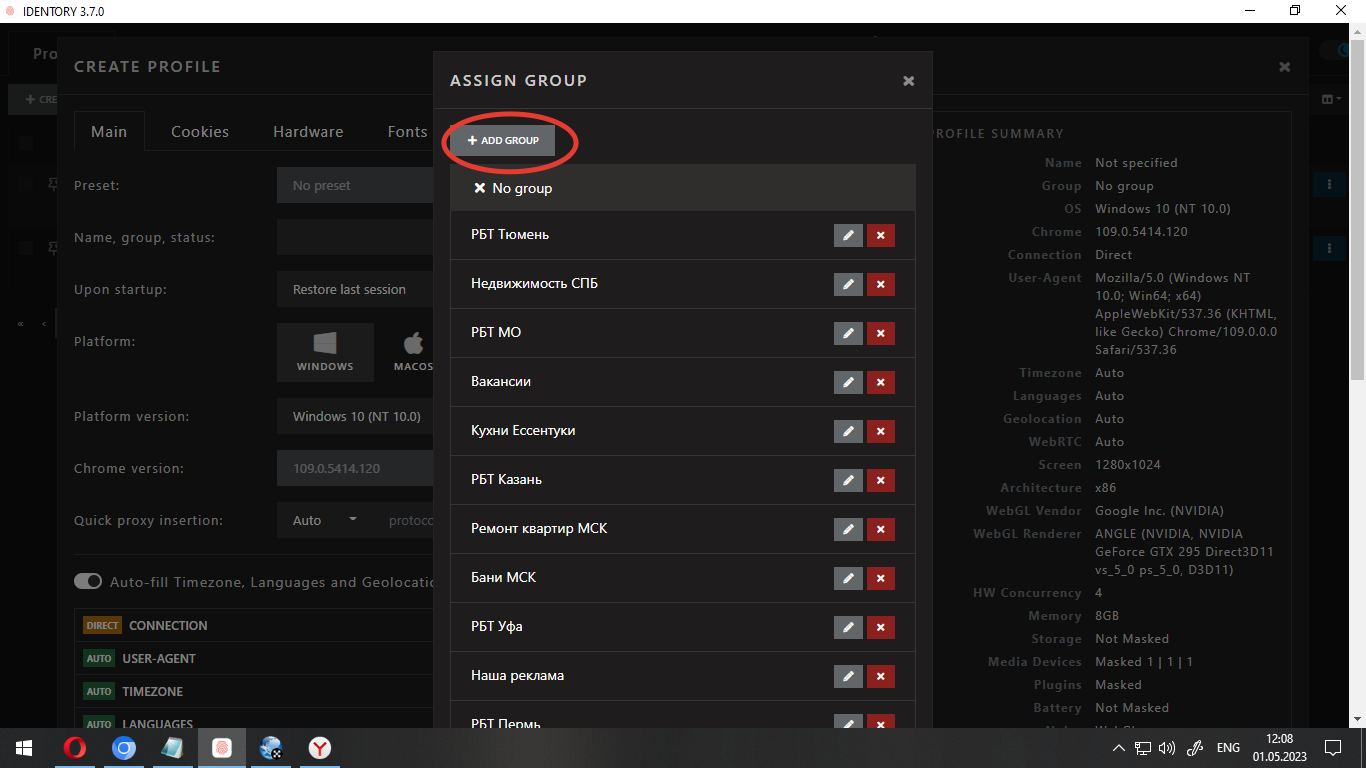This screenshot has width=1366, height=768.
Task: Open the Quick proxy insertion Auto dropdown
Action: click(325, 520)
